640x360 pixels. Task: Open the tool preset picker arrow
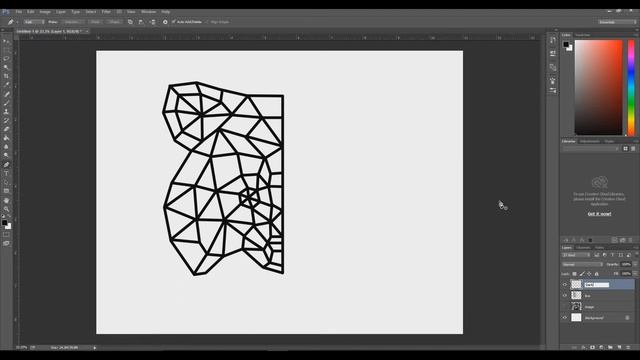click(x=17, y=22)
